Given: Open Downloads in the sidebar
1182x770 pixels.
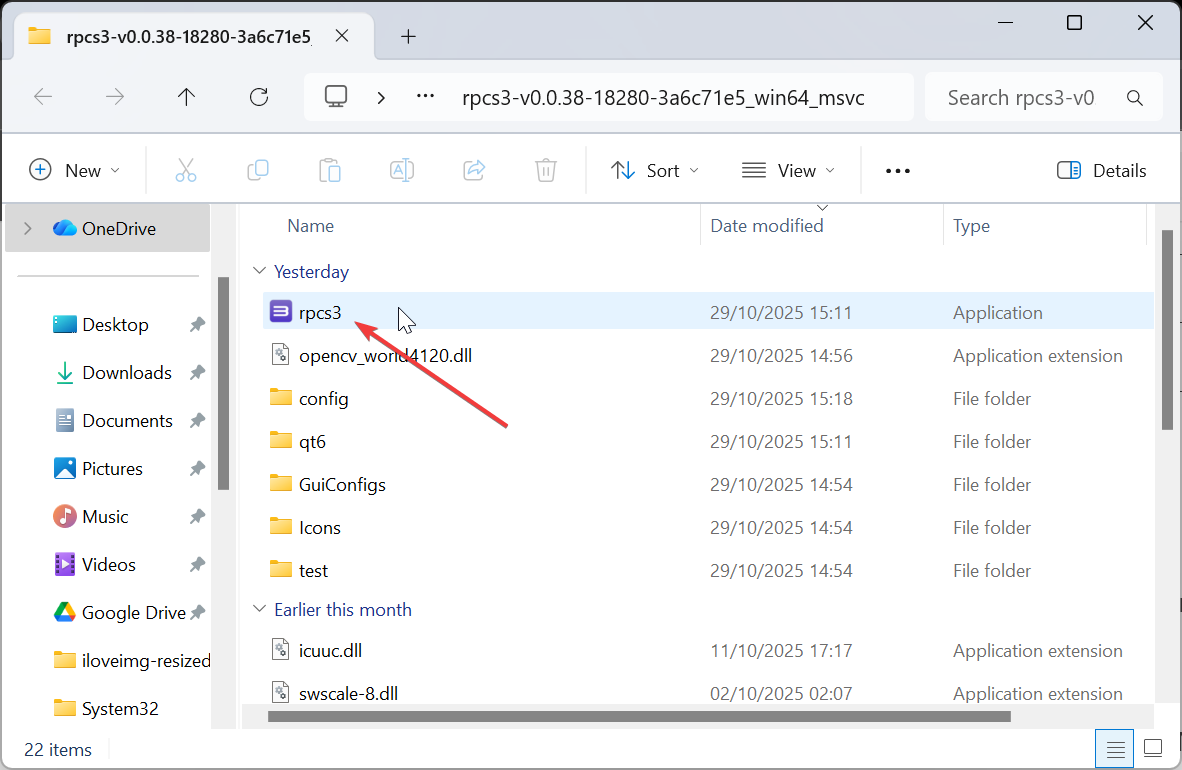Looking at the screenshot, I should (127, 373).
